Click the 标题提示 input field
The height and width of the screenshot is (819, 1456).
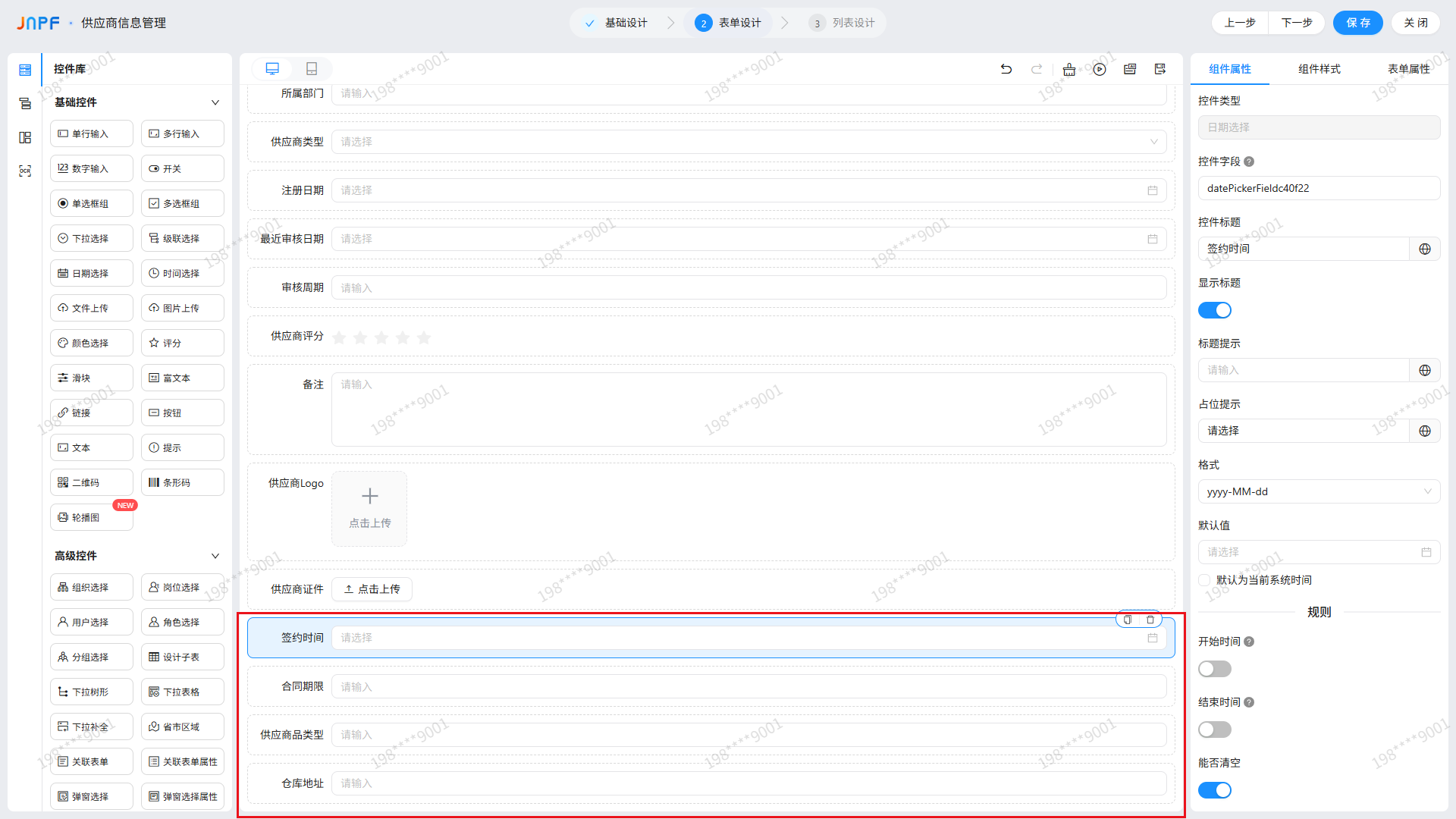[1304, 370]
